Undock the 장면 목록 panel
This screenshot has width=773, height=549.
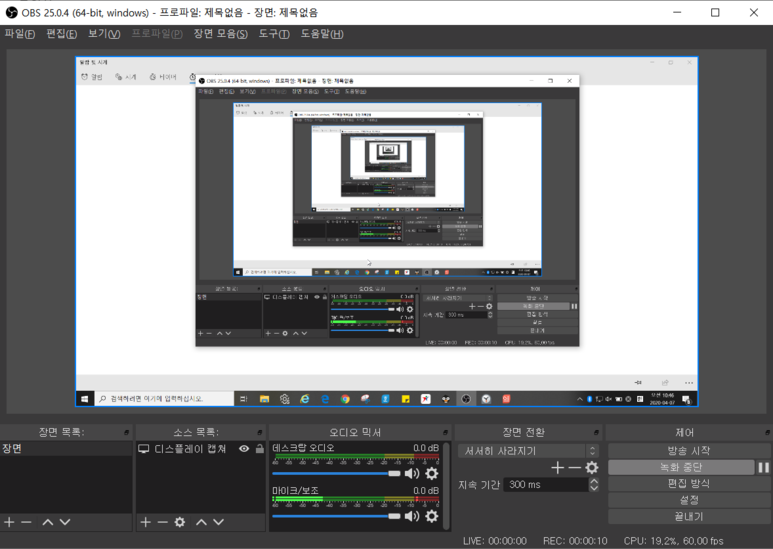point(127,432)
